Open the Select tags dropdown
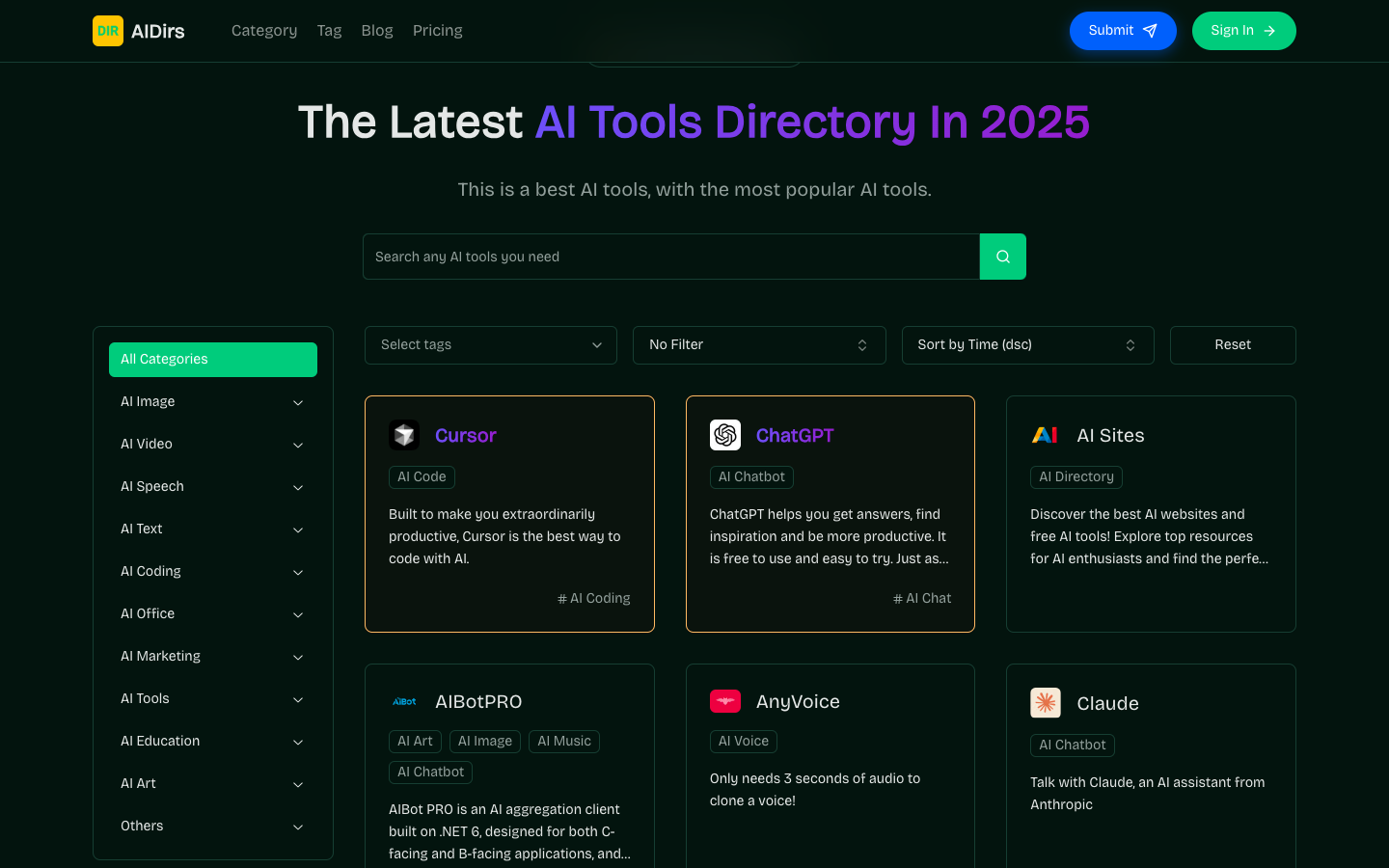Screen dimensions: 1389x868 pyautogui.click(x=490, y=345)
